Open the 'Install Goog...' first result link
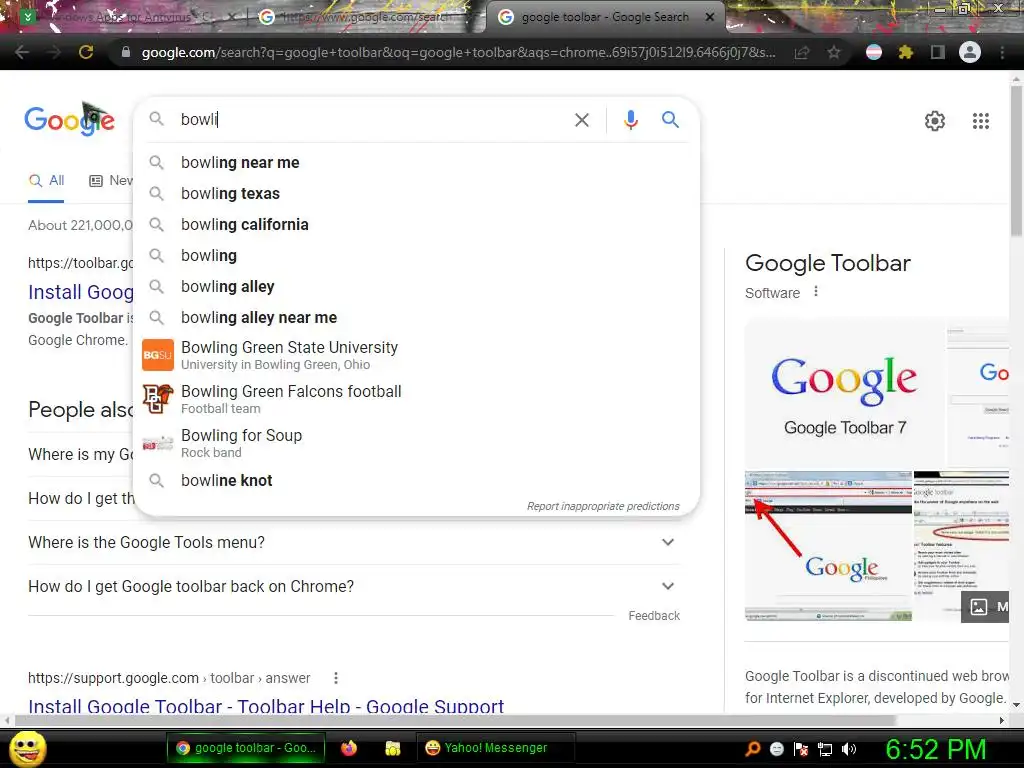Screen dimensions: 1024x768 coord(81,292)
